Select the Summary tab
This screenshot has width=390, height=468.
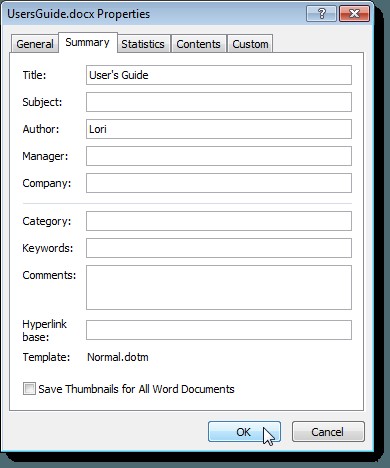88,42
